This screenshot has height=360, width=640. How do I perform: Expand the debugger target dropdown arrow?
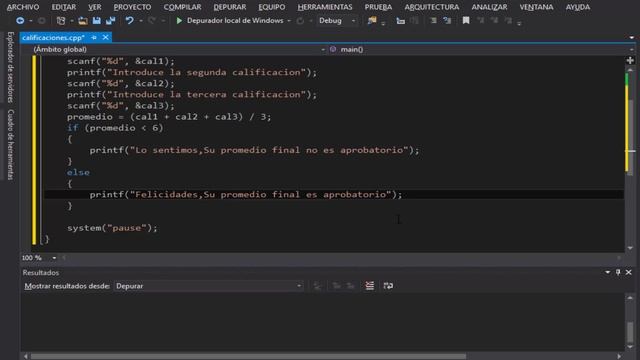pos(289,21)
